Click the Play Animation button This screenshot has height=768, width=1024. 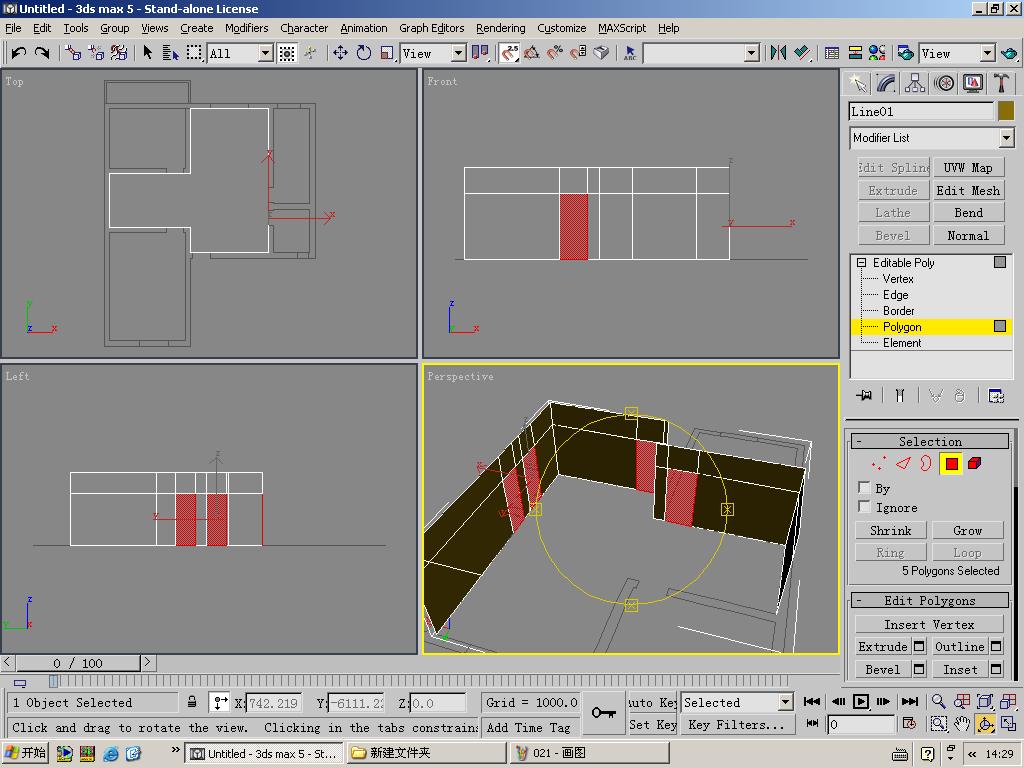[861, 701]
